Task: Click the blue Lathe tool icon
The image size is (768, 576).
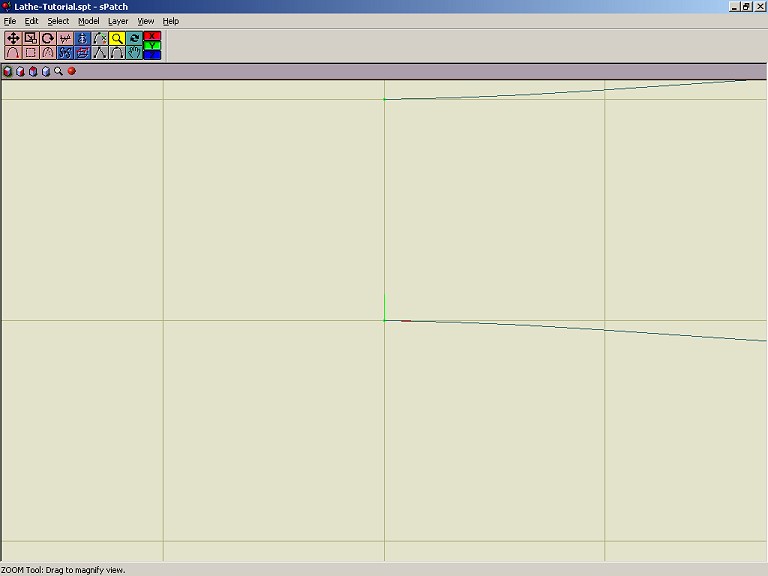Action: (82, 38)
